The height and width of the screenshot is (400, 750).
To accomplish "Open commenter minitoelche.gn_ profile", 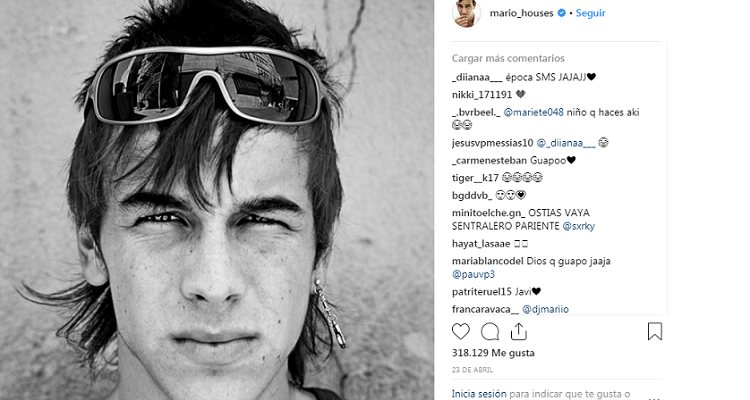I will click(488, 213).
